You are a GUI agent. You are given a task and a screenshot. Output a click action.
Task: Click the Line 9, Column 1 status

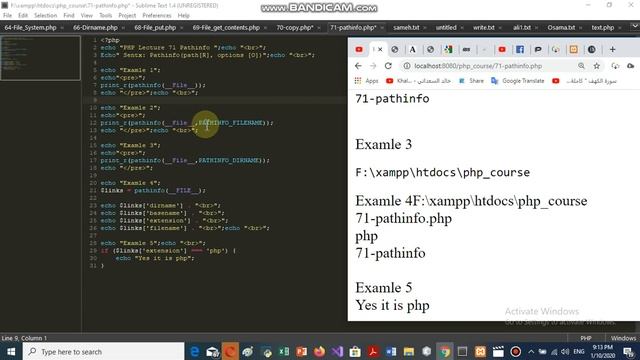[x=24, y=338]
